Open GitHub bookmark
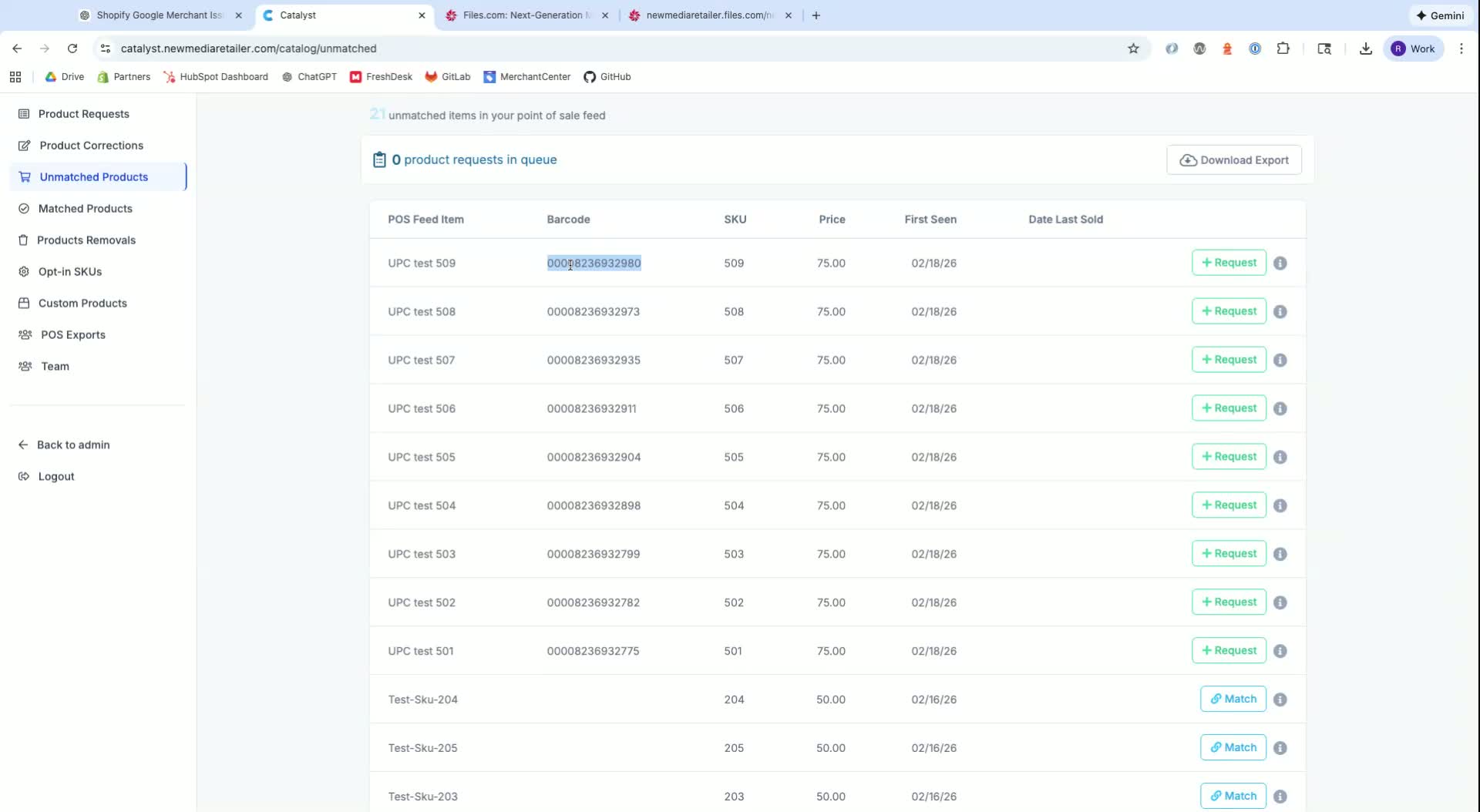 (x=607, y=77)
